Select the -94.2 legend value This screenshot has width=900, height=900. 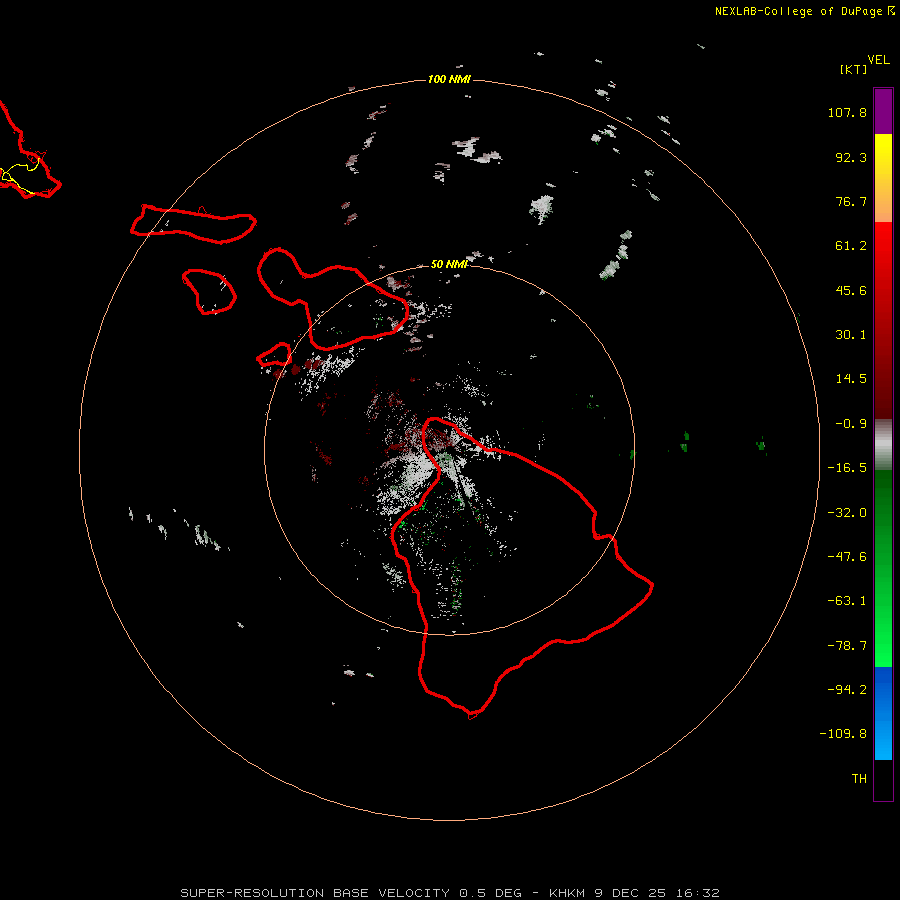[847, 690]
